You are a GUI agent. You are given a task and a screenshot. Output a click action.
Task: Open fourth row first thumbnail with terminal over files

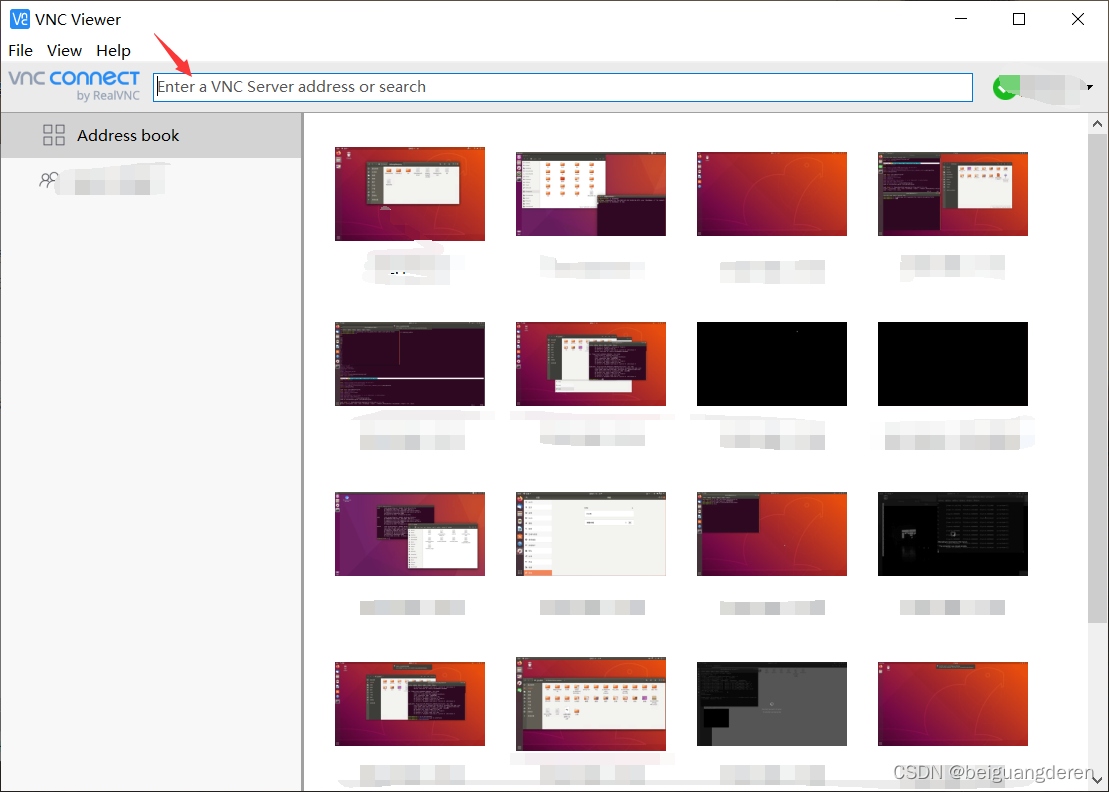pyautogui.click(x=410, y=704)
